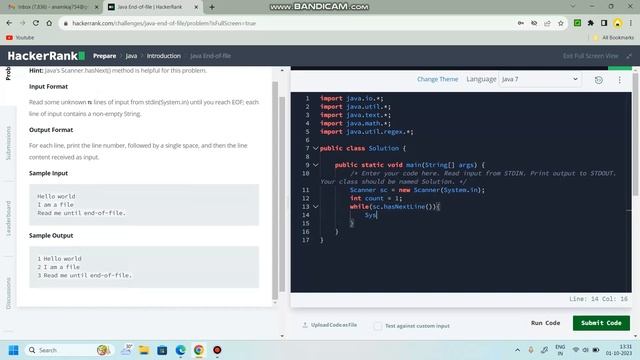
Task: Open the Extensions puzzle-piece menu
Action: pos(591,23)
